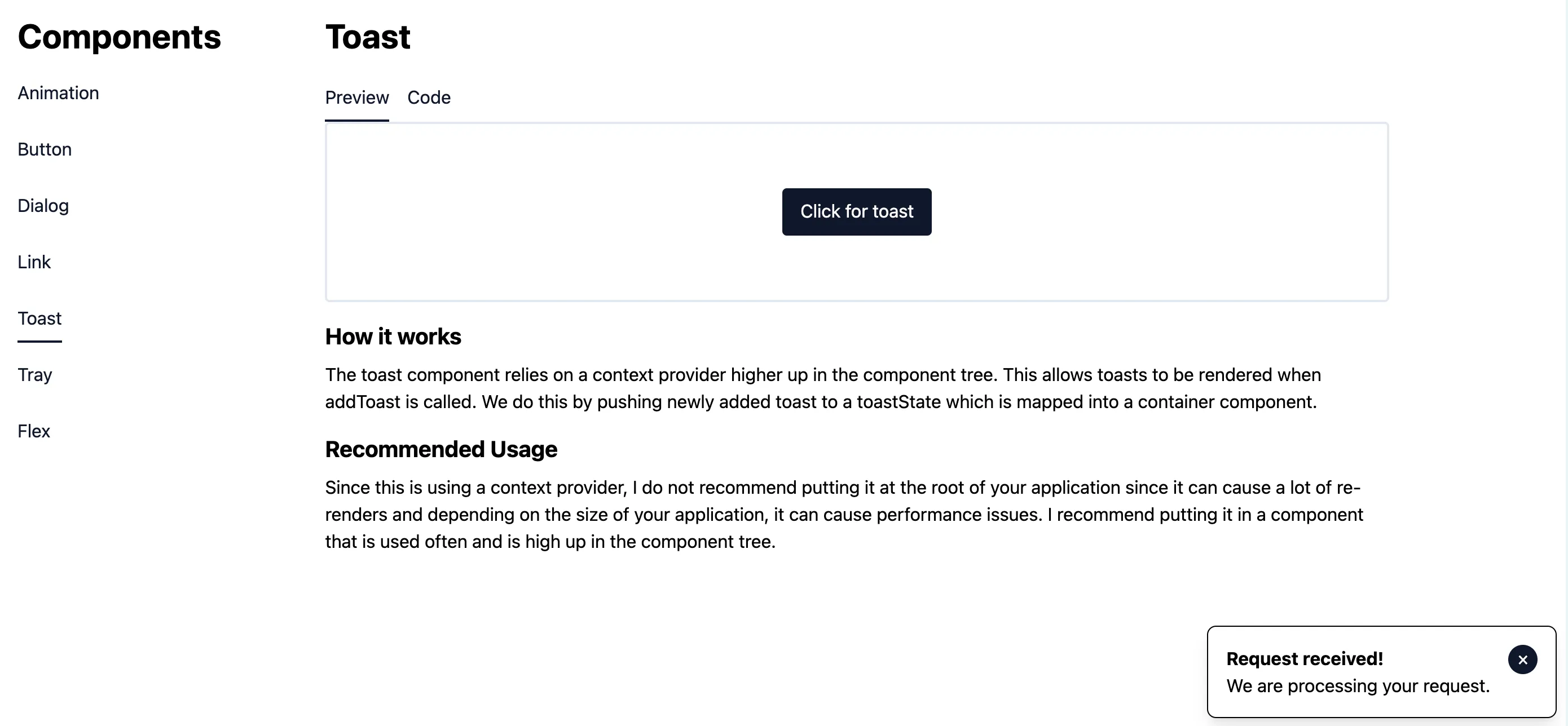Navigate to the Button component docs
This screenshot has width=1568, height=726.
[44, 149]
